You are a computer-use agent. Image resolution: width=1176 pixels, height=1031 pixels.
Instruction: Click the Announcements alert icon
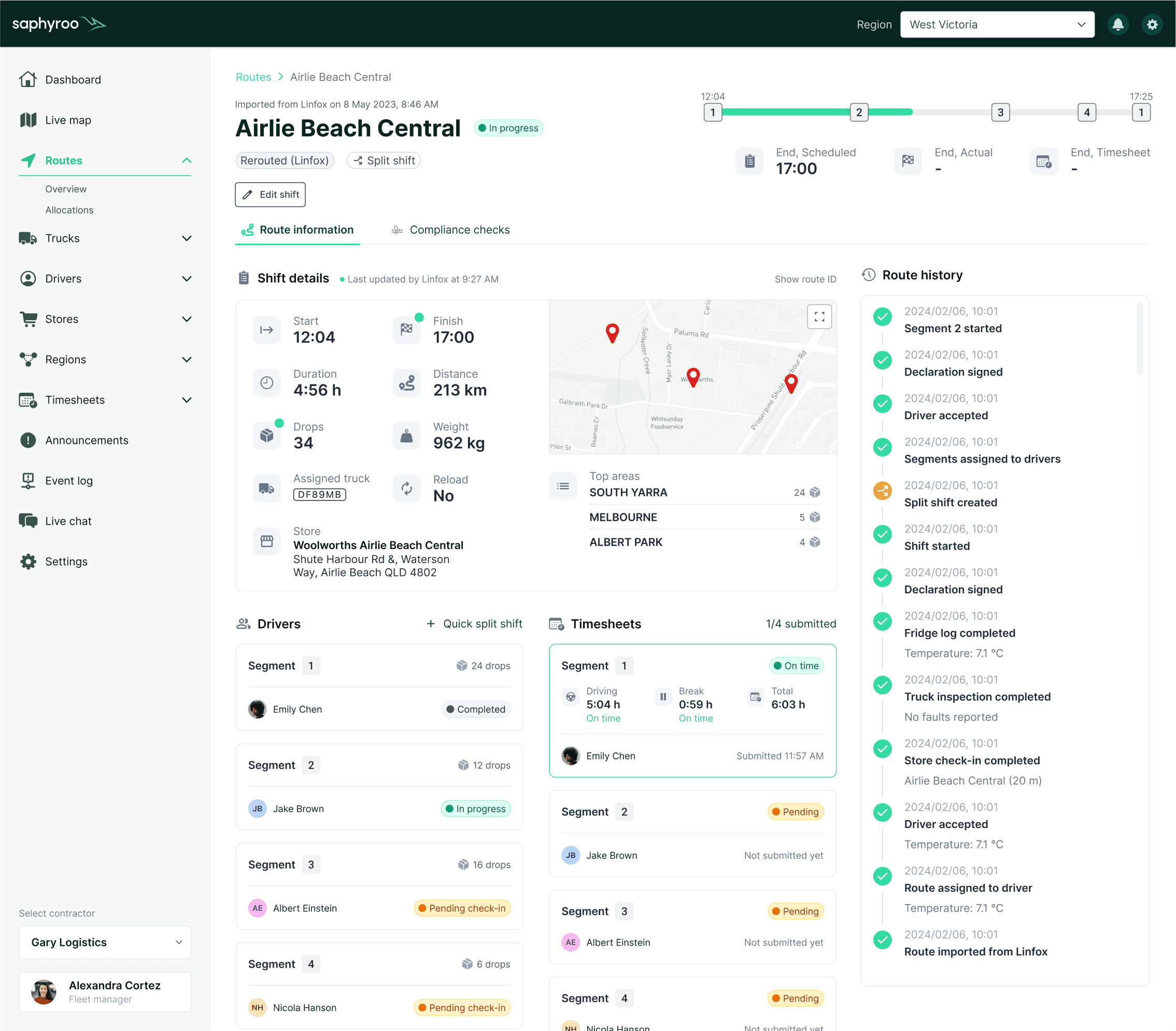click(27, 440)
